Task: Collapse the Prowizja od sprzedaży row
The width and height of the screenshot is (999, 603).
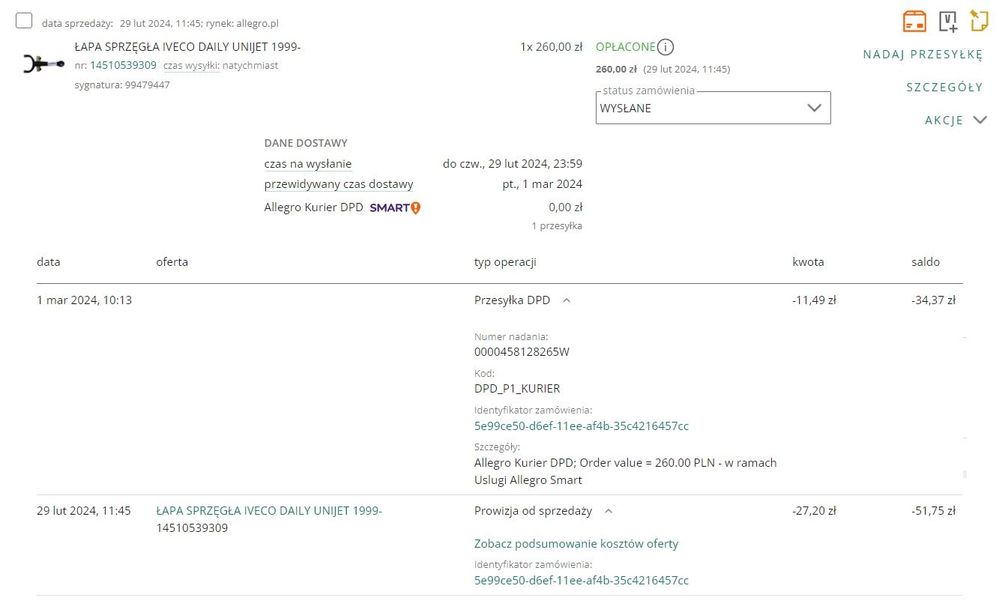Action: click(608, 511)
